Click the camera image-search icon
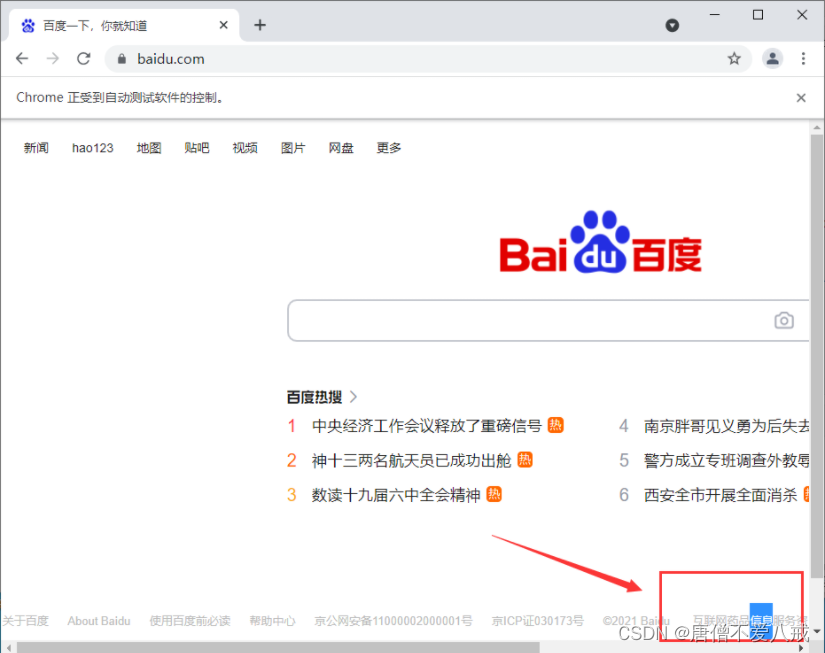The image size is (825, 653). 783,320
